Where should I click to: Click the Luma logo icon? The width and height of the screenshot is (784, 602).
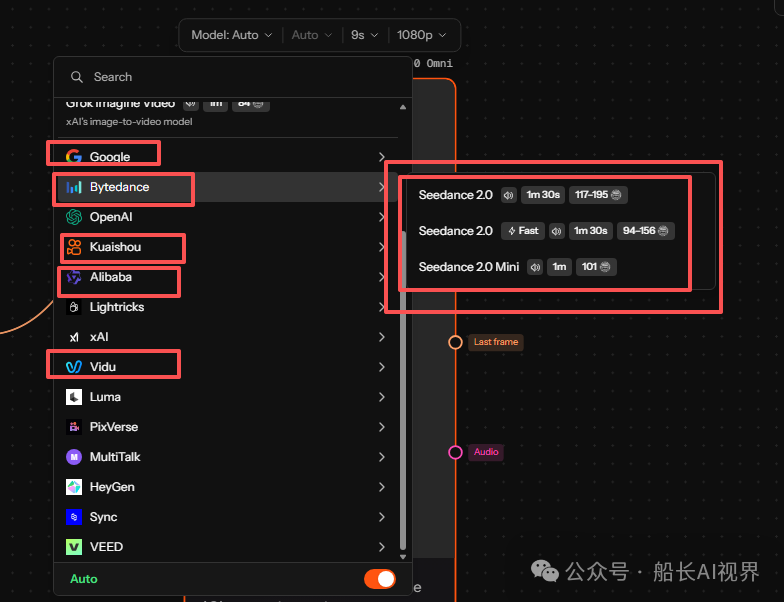74,397
